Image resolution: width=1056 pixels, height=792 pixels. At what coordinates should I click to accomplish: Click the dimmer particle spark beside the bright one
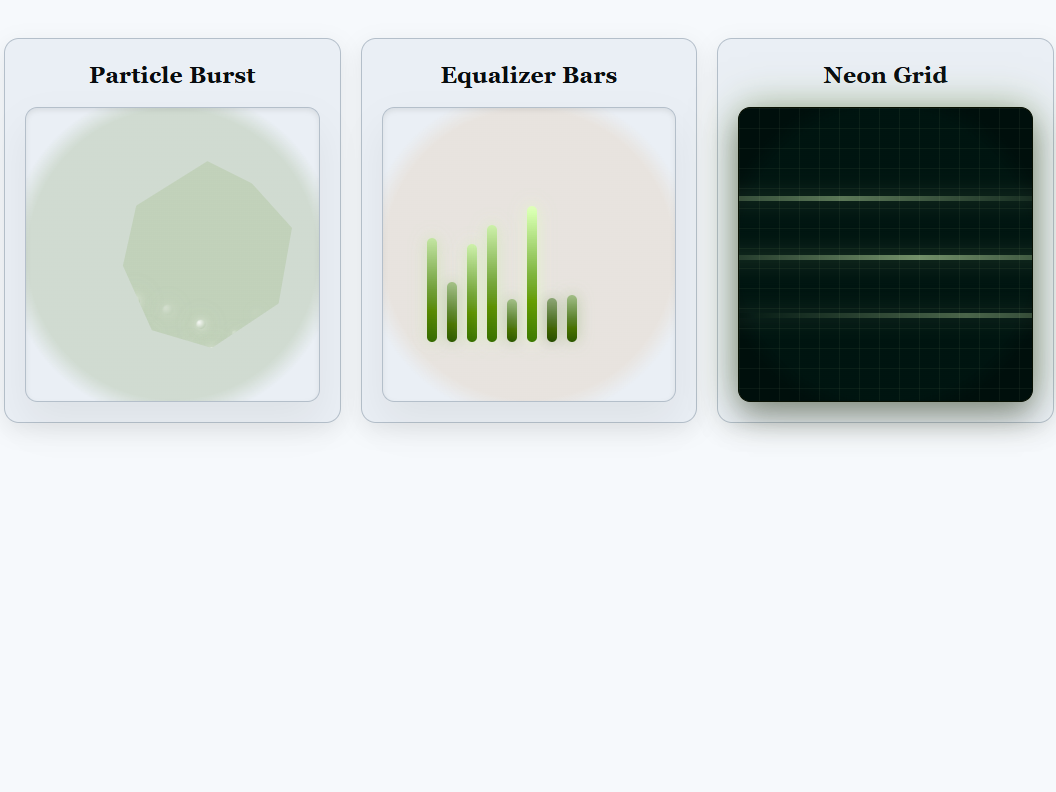(167, 309)
